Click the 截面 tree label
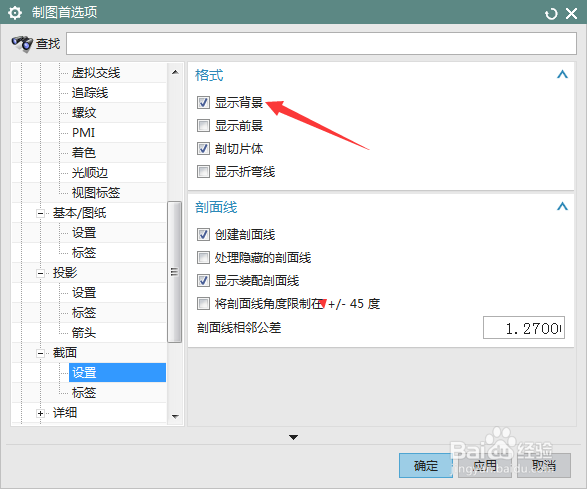This screenshot has height=489, width=587. [65, 353]
